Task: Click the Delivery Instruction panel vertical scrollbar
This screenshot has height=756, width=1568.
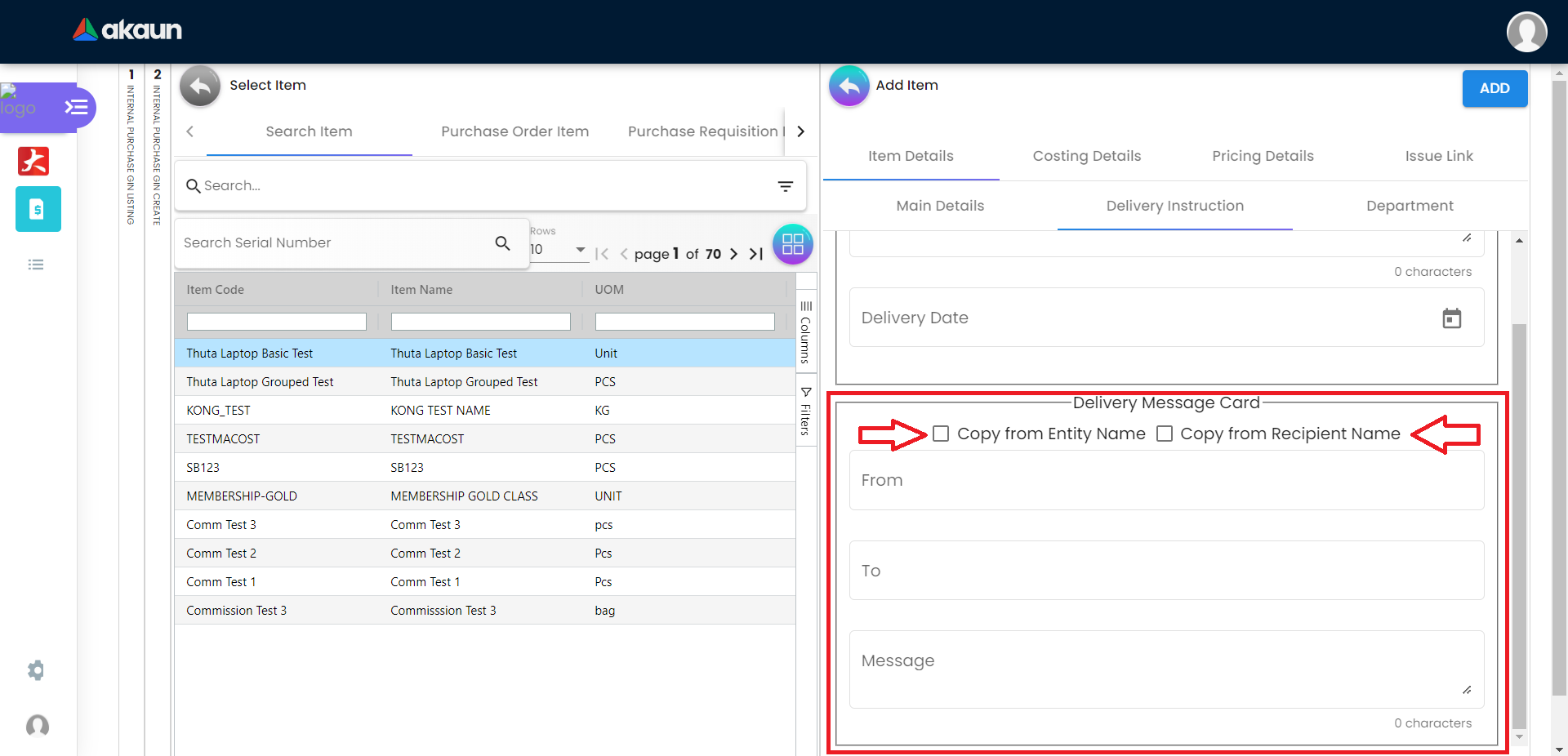Action: pos(1519,523)
